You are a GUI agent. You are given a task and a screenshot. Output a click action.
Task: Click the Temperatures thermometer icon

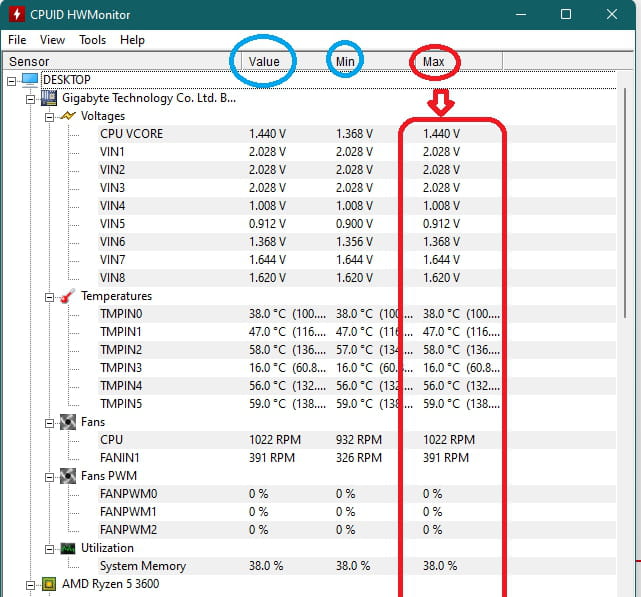pyautogui.click(x=68, y=296)
